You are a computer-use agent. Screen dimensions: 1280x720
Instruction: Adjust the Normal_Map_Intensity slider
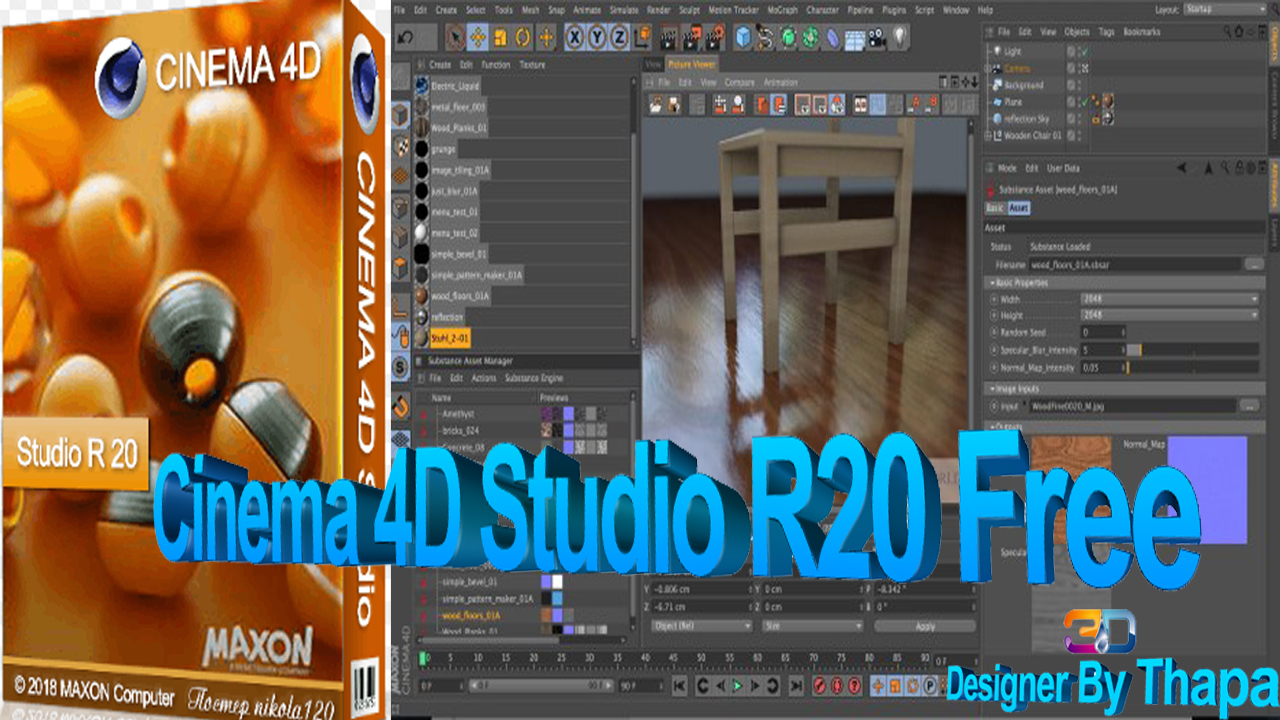[x=1193, y=368]
